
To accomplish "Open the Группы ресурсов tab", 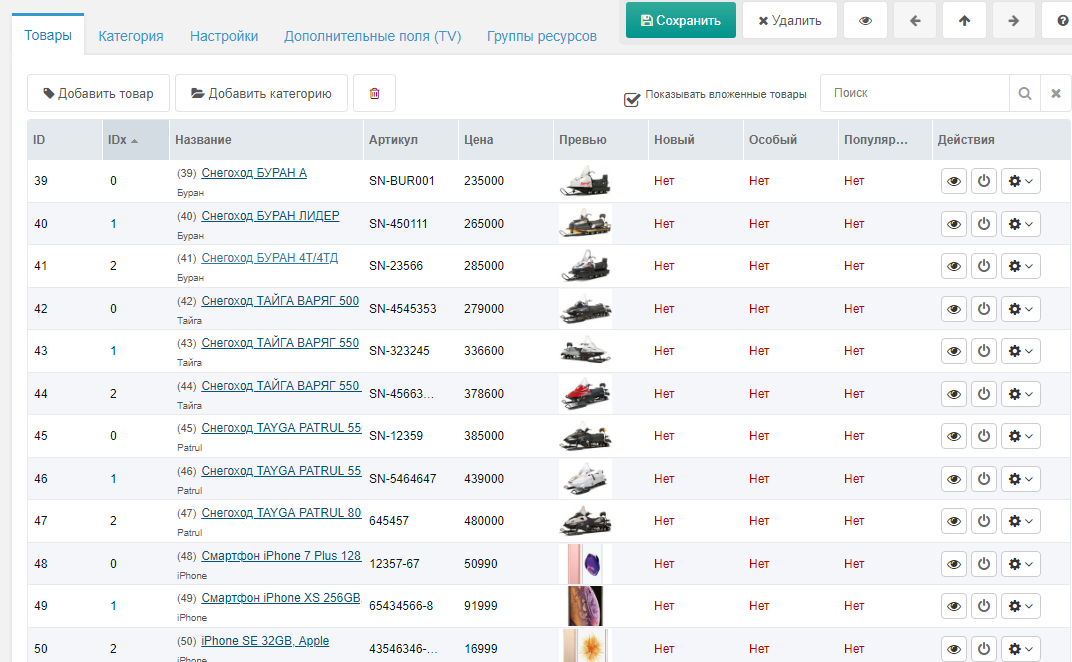I will coord(541,36).
